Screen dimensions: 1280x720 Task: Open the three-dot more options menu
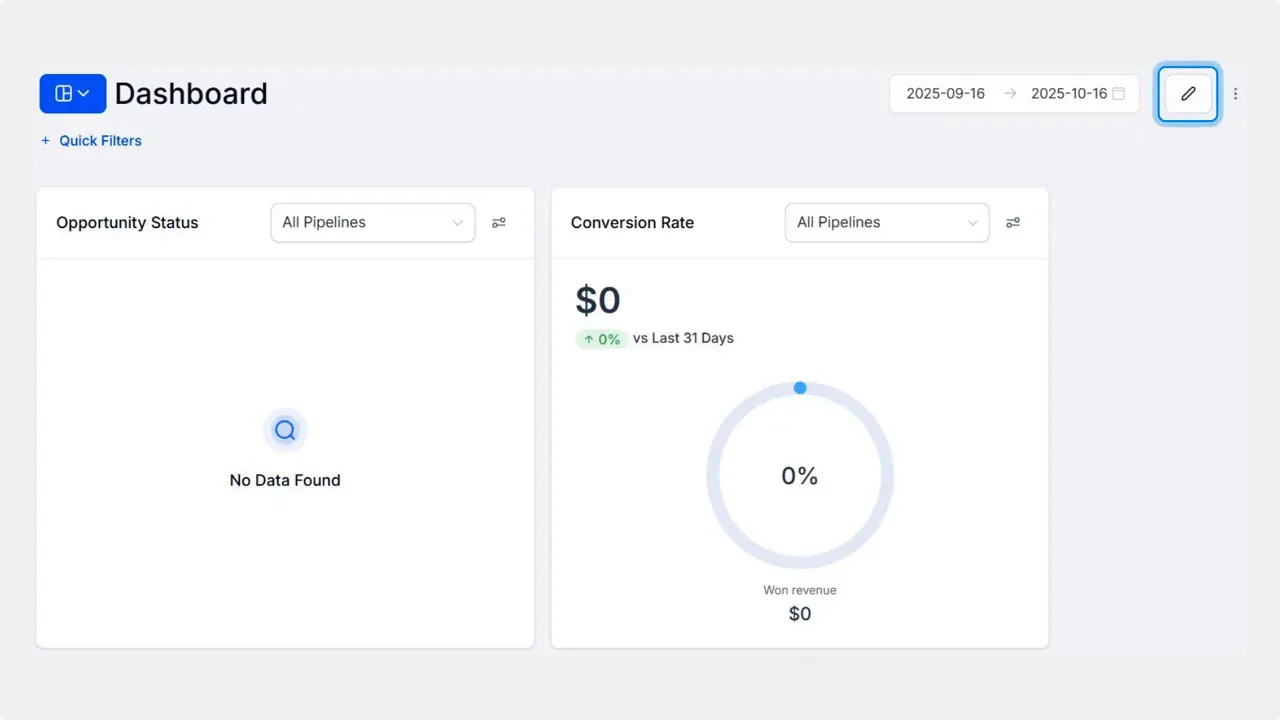pos(1235,94)
